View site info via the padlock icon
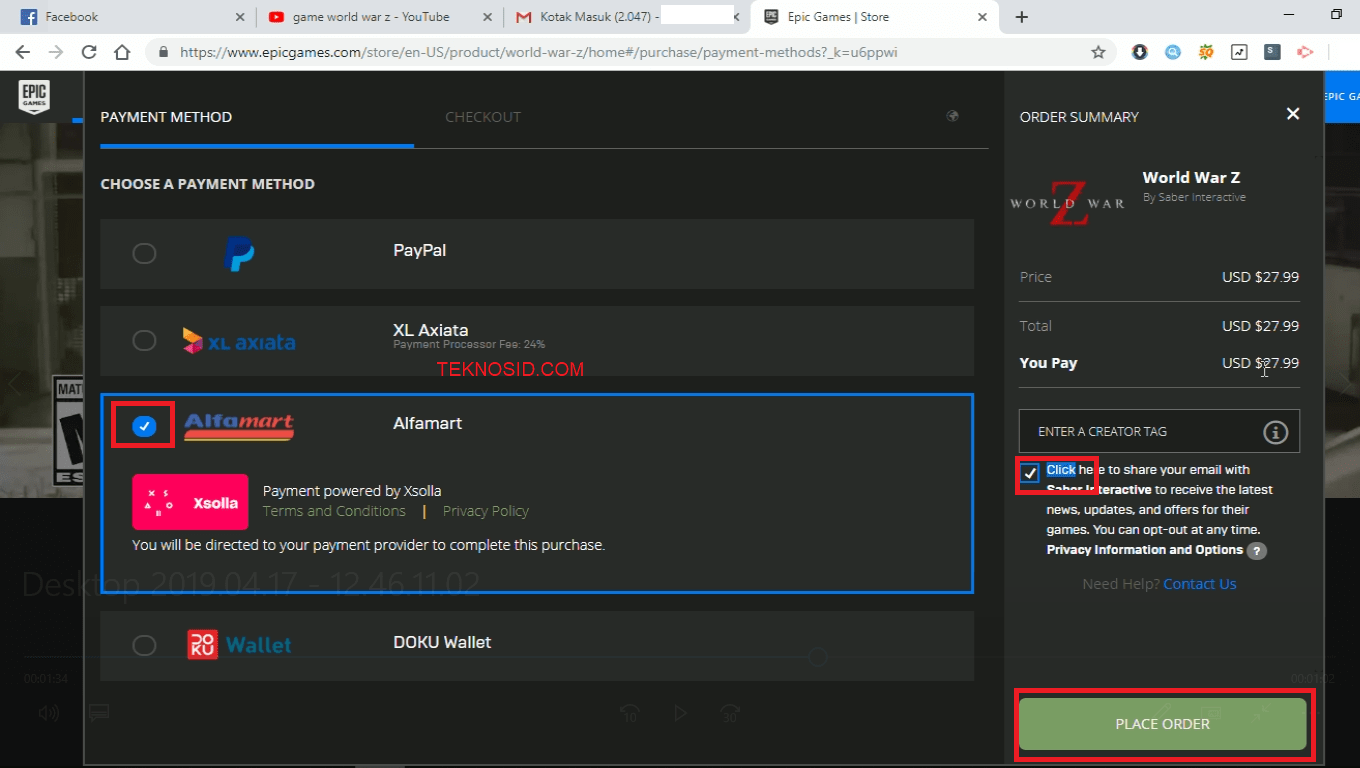This screenshot has width=1360, height=768. 163,52
